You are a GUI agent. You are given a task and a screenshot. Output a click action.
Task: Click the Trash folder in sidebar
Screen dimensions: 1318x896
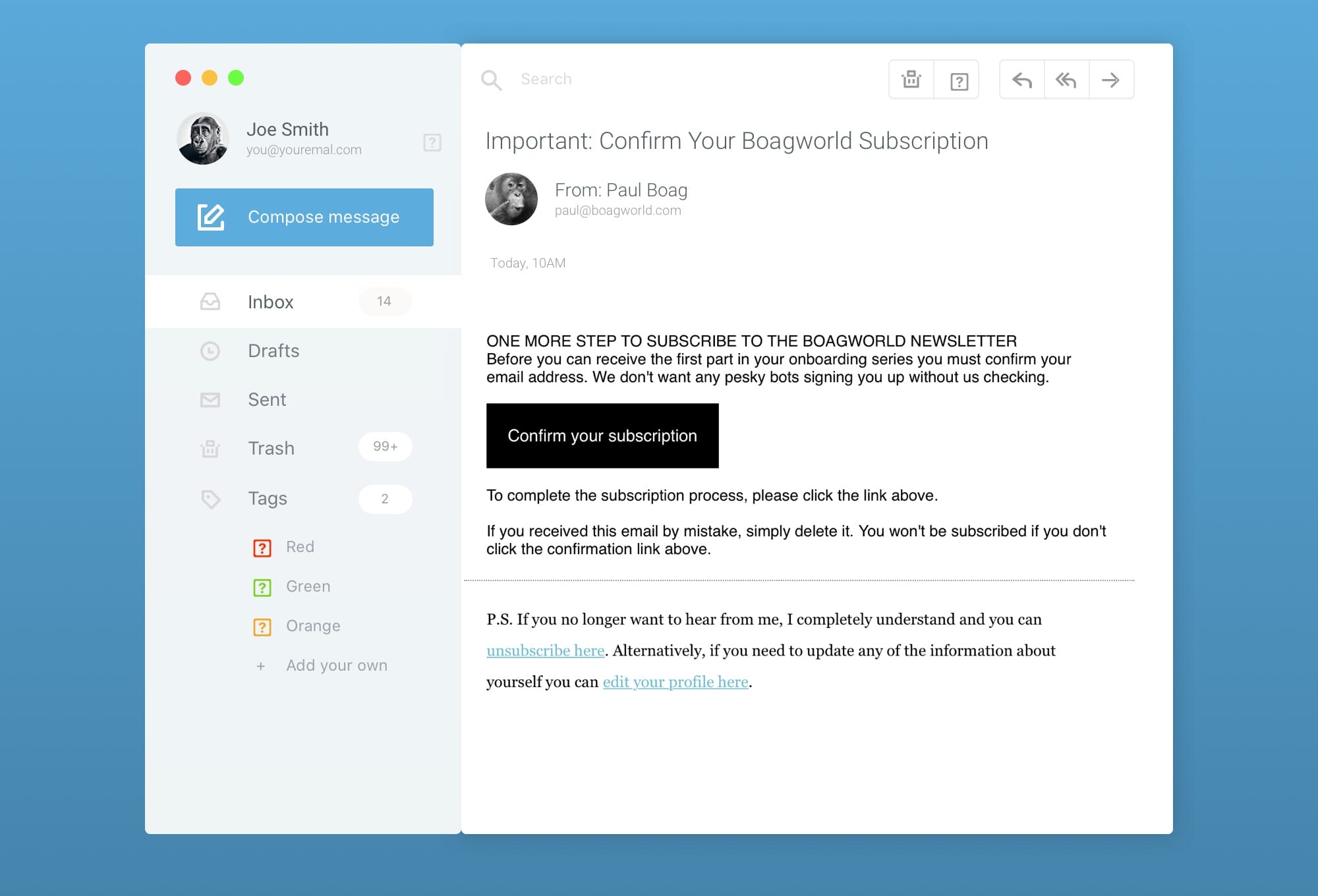[272, 448]
